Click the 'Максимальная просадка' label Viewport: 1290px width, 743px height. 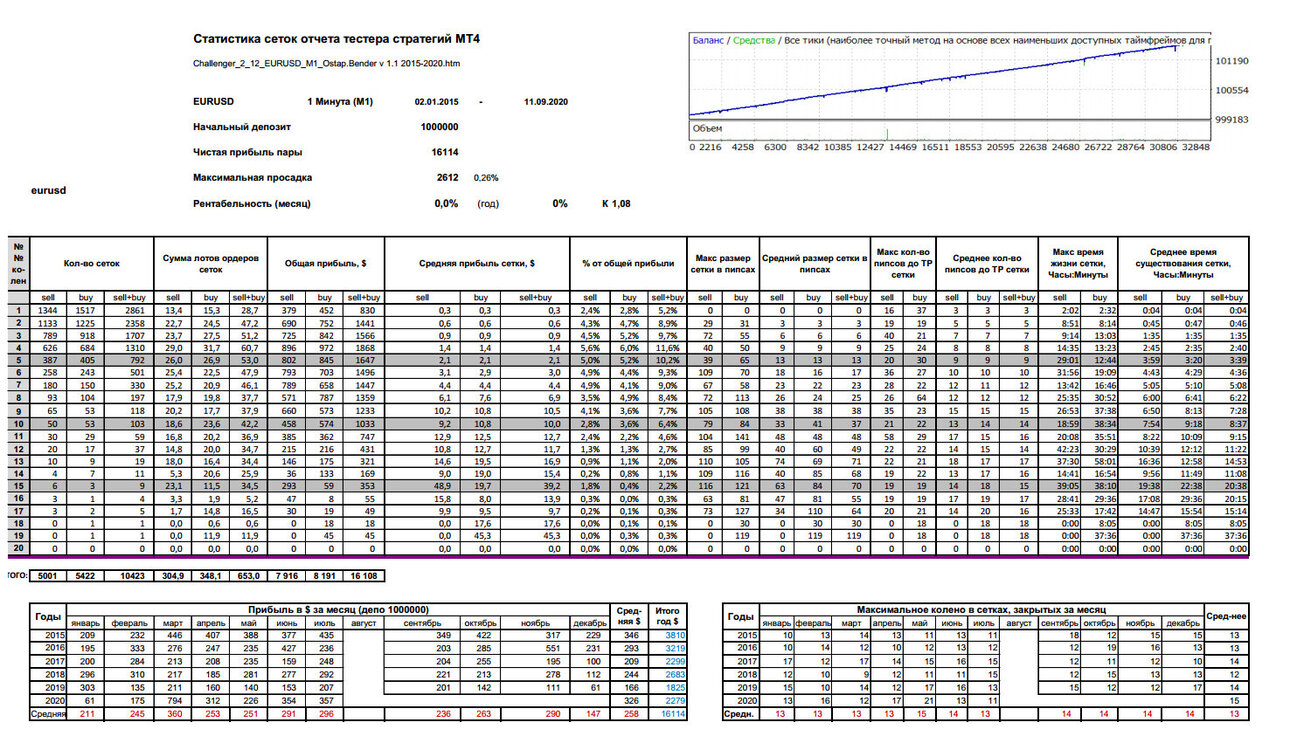[x=253, y=177]
